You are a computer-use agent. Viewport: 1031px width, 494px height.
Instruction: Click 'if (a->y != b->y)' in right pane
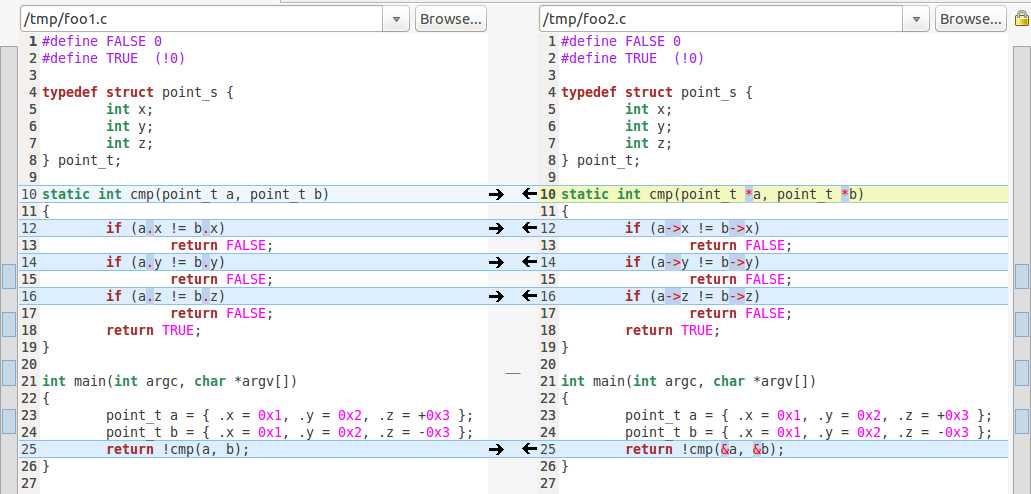tap(692, 262)
